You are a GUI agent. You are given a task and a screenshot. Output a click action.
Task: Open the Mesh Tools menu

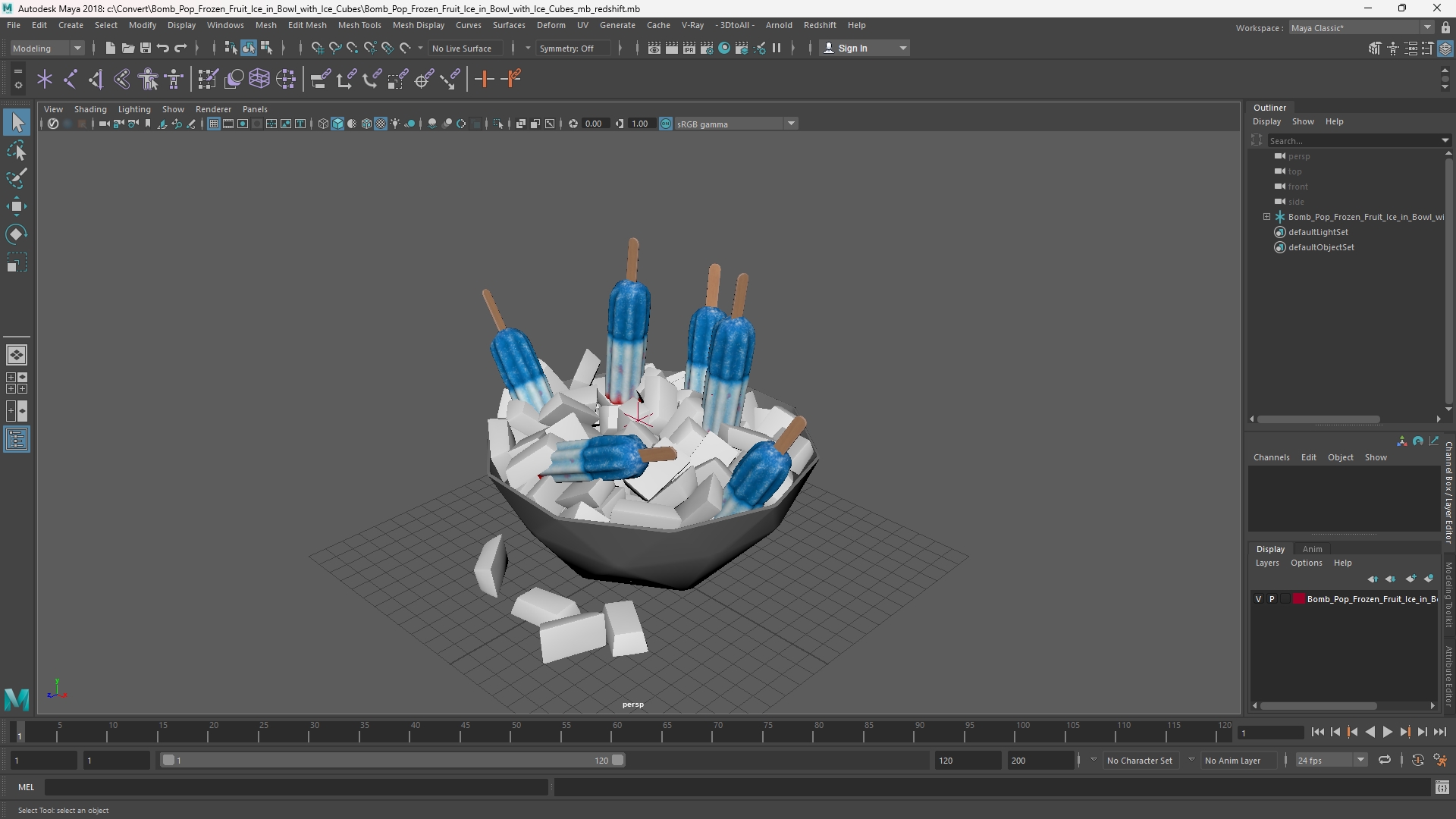(359, 25)
